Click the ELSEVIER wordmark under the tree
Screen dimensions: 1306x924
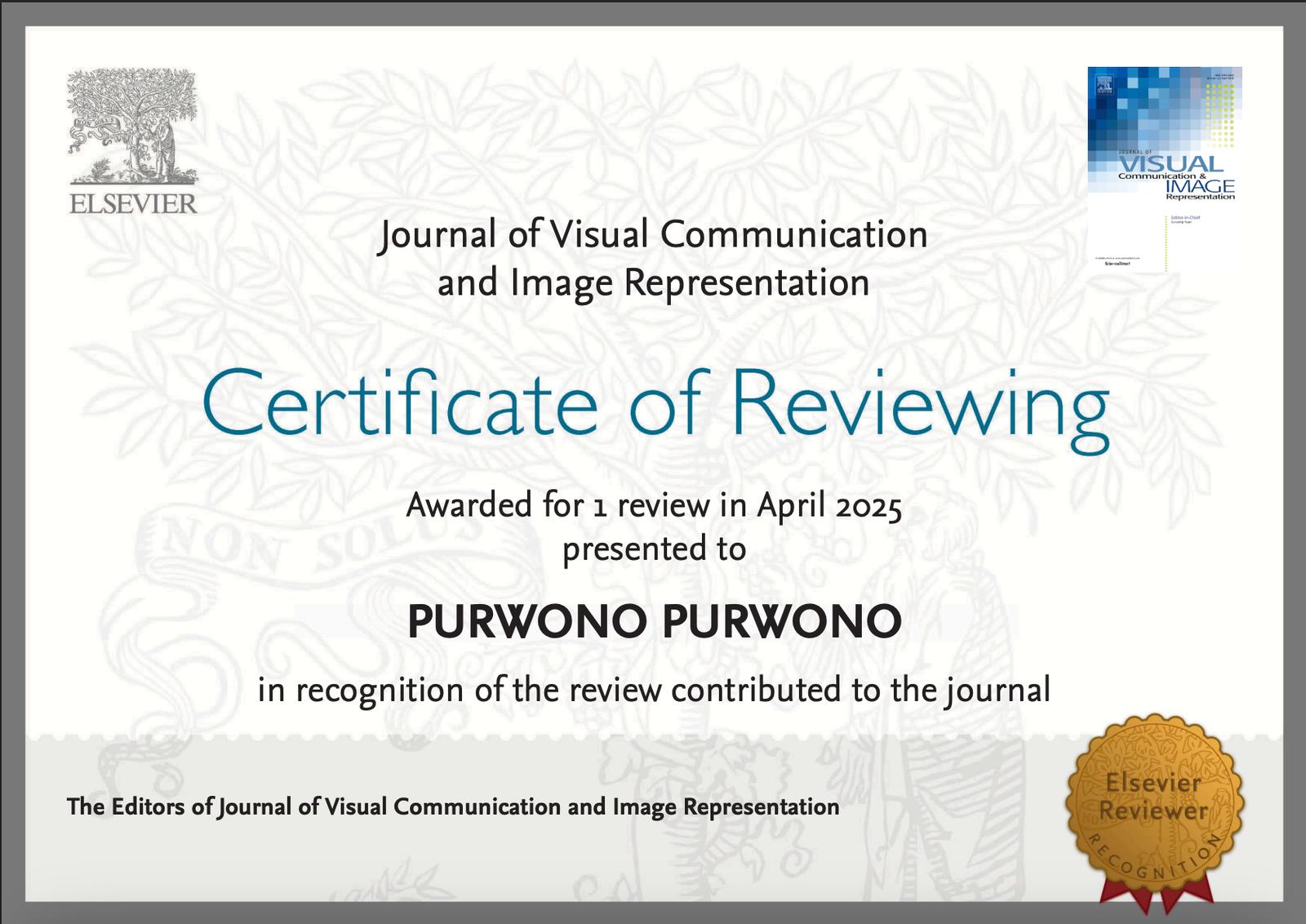coord(132,203)
